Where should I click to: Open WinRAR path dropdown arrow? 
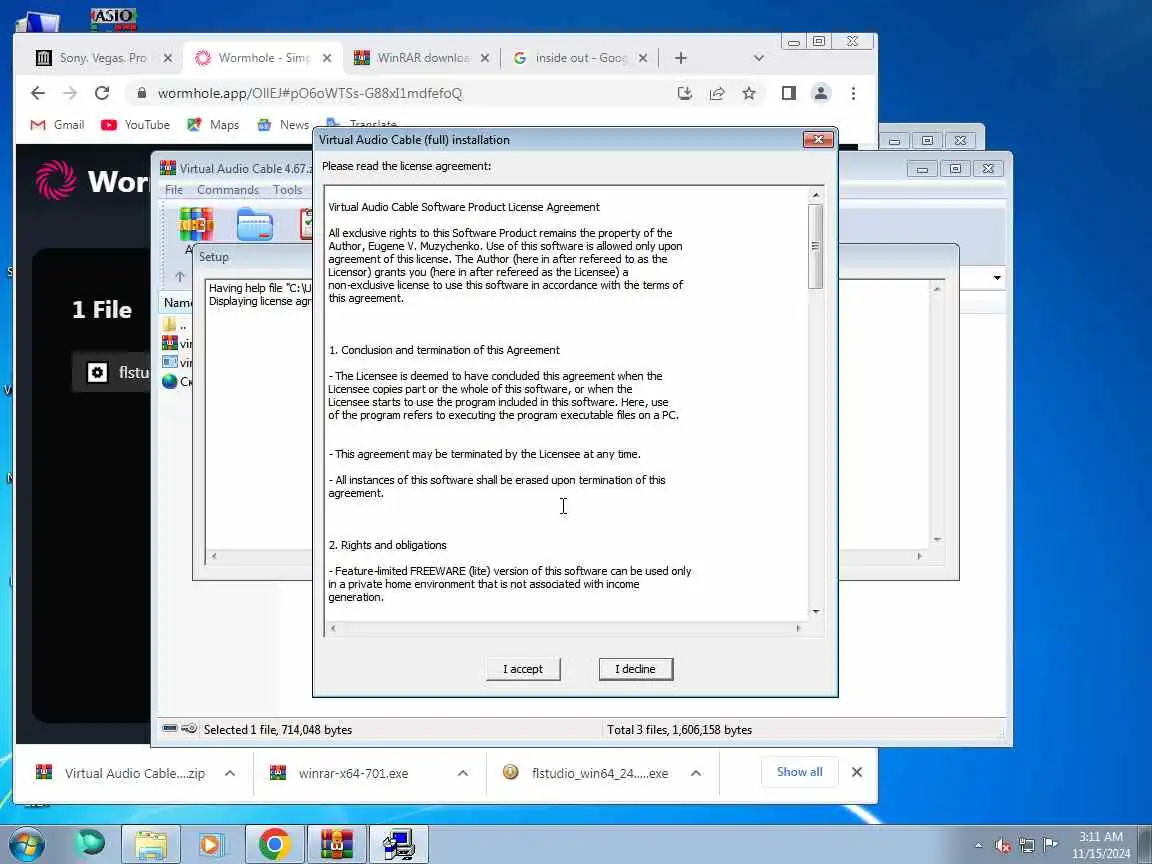click(x=997, y=278)
